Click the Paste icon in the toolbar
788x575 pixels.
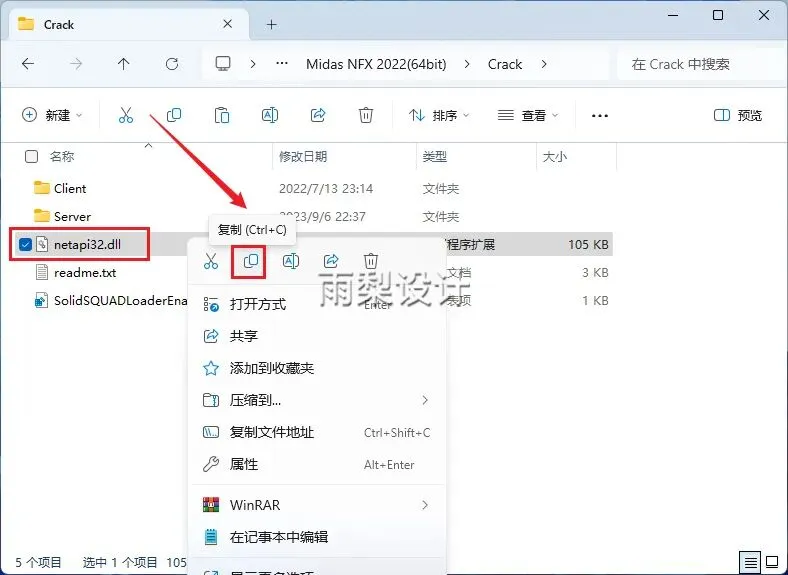tap(222, 115)
